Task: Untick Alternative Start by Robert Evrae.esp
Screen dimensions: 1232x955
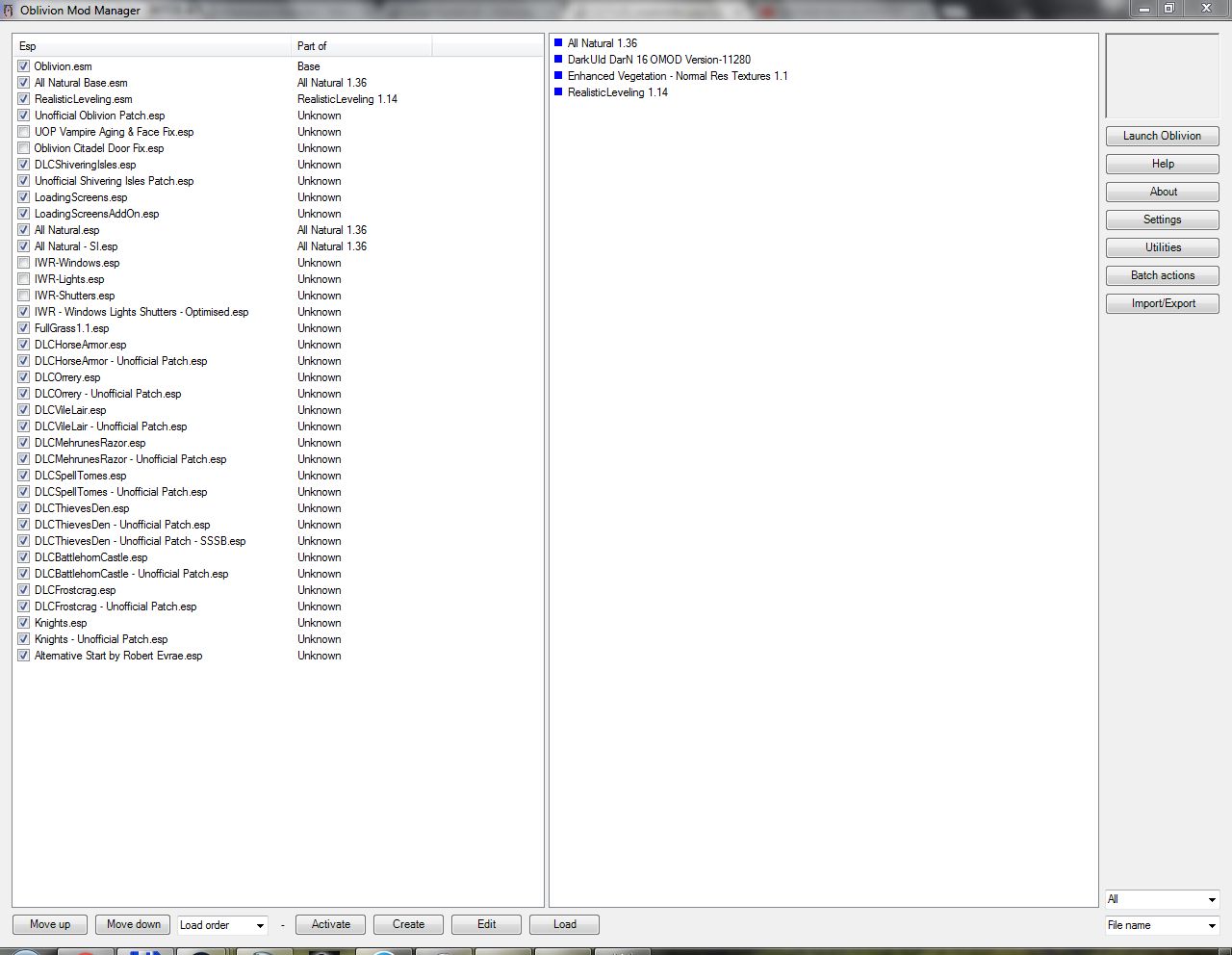Action: 23,656
